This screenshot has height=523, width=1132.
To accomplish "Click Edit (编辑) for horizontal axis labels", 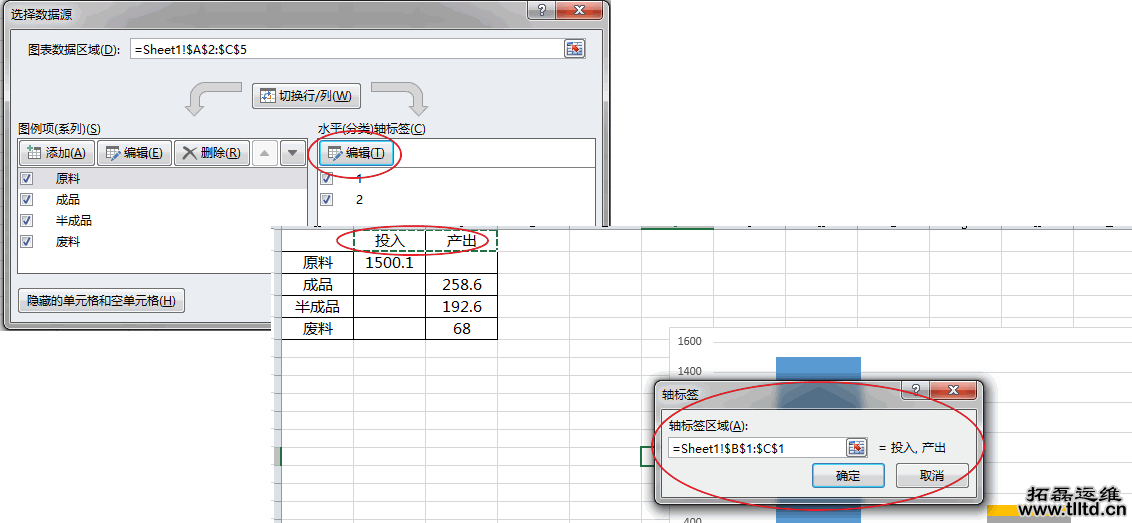I will coord(356,153).
